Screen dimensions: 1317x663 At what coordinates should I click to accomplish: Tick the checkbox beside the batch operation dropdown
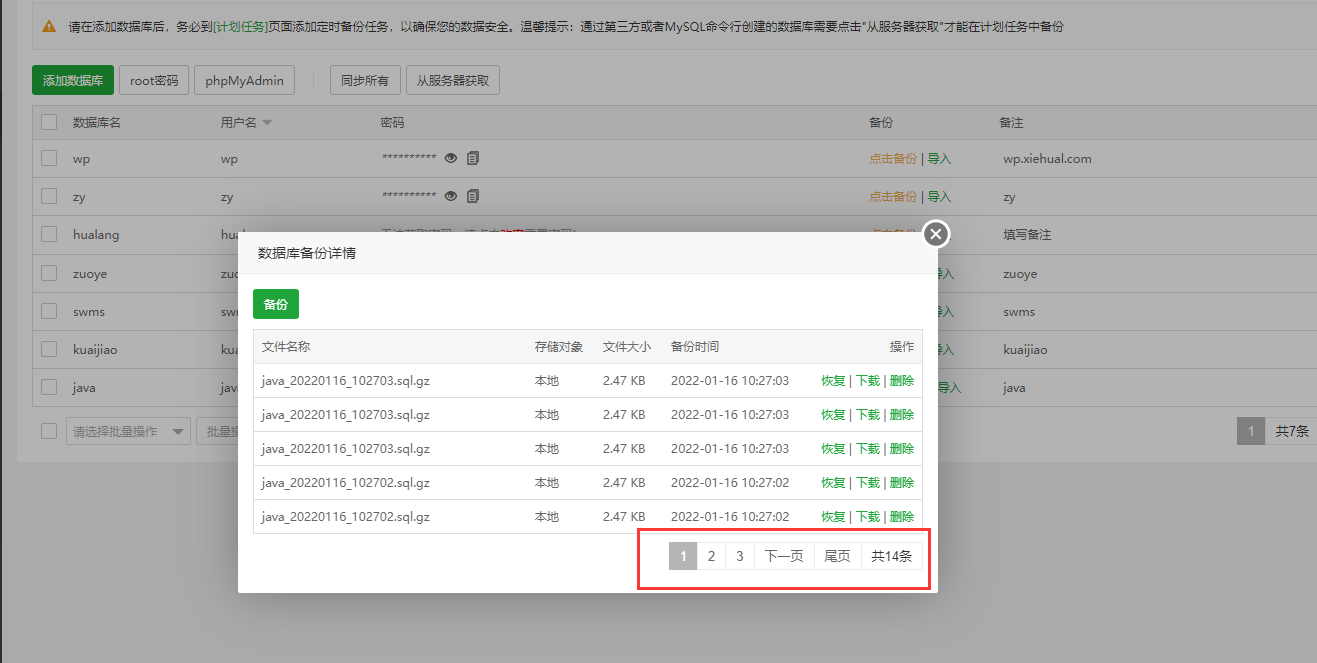pyautogui.click(x=49, y=431)
